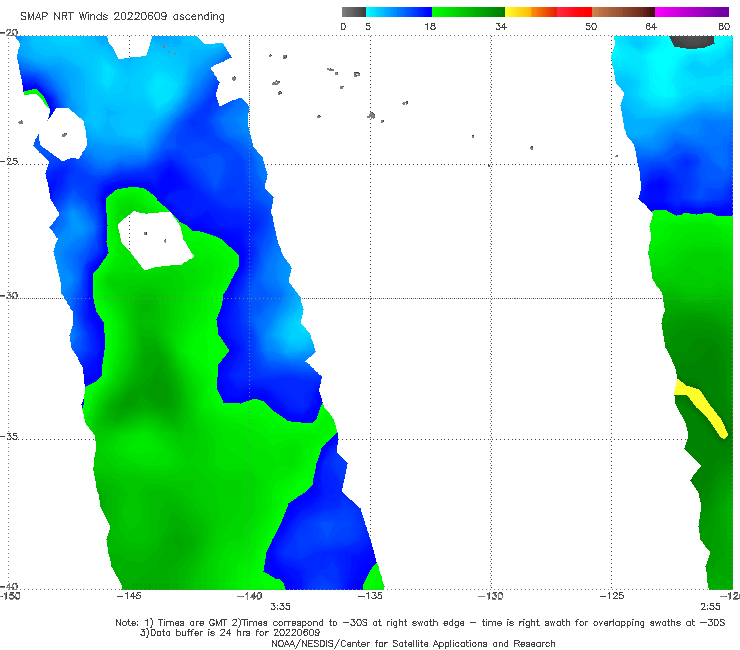
Task: Click the 'Times are GMT' note line
Action: [x=420, y=623]
